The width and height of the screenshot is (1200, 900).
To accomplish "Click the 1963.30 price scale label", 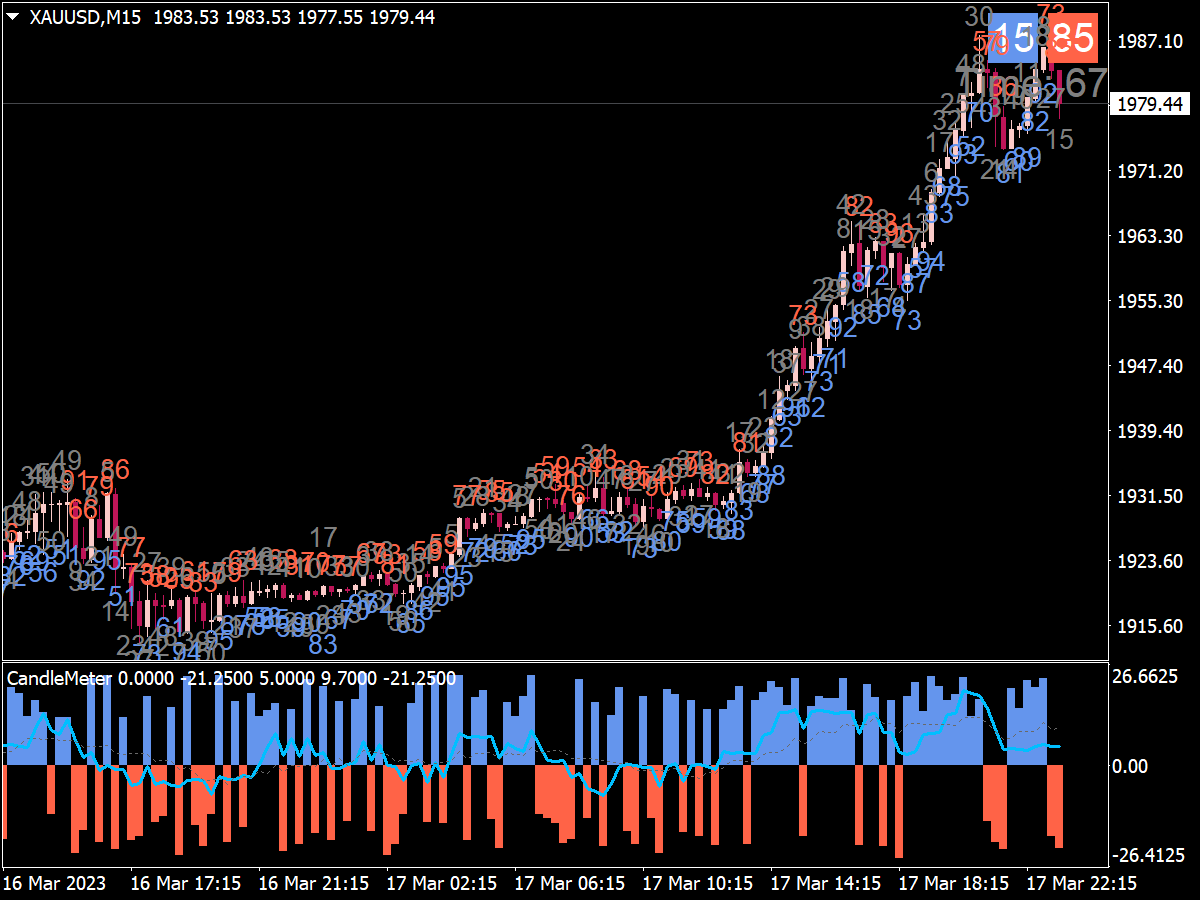I will coord(1149,236).
